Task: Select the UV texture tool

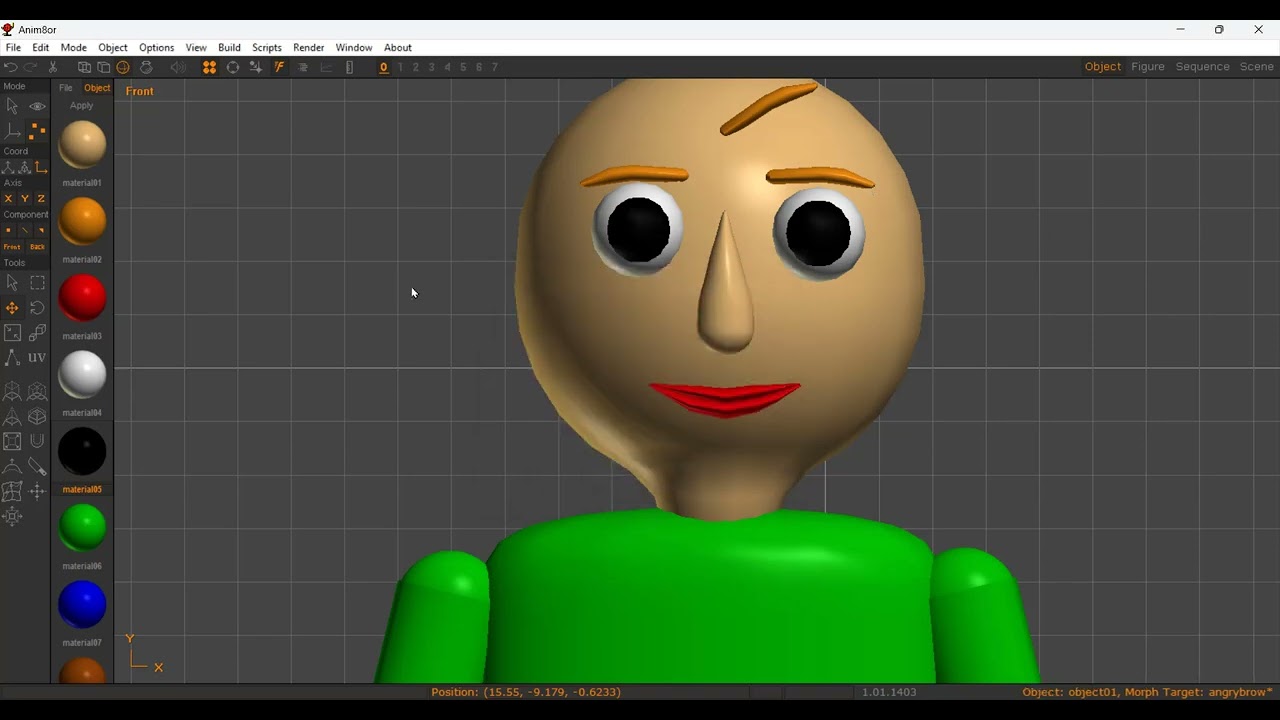Action: 37,357
